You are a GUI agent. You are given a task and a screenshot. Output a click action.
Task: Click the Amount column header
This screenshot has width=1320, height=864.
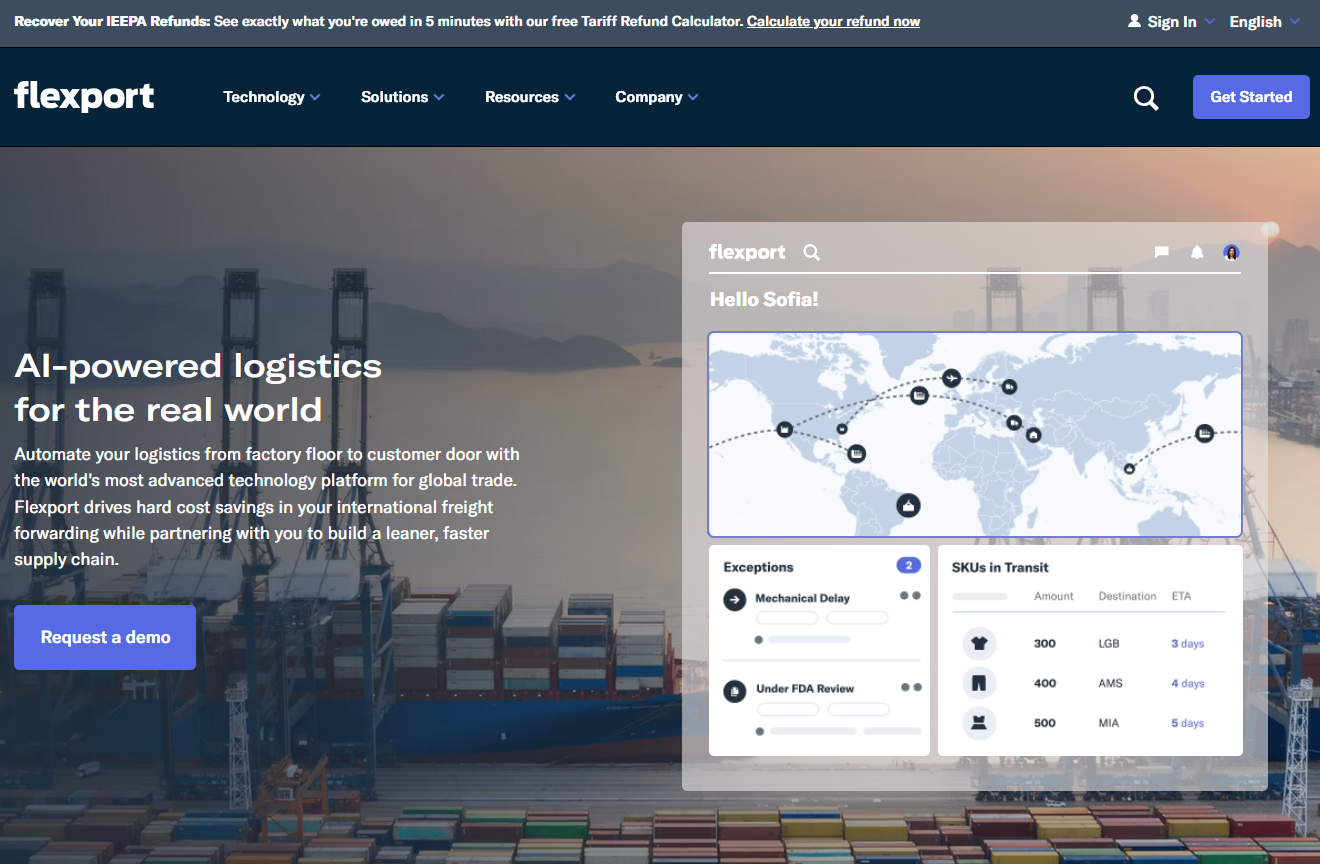1054,596
